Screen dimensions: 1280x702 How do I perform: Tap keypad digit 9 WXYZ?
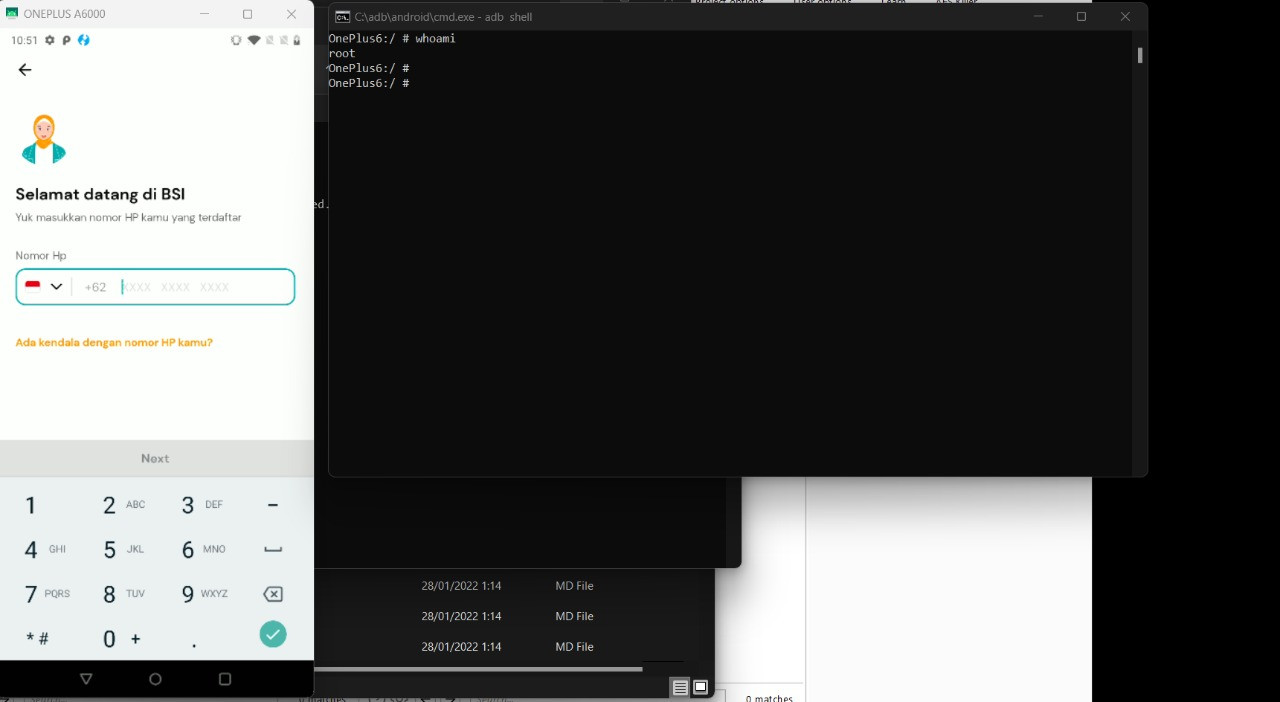(x=204, y=594)
